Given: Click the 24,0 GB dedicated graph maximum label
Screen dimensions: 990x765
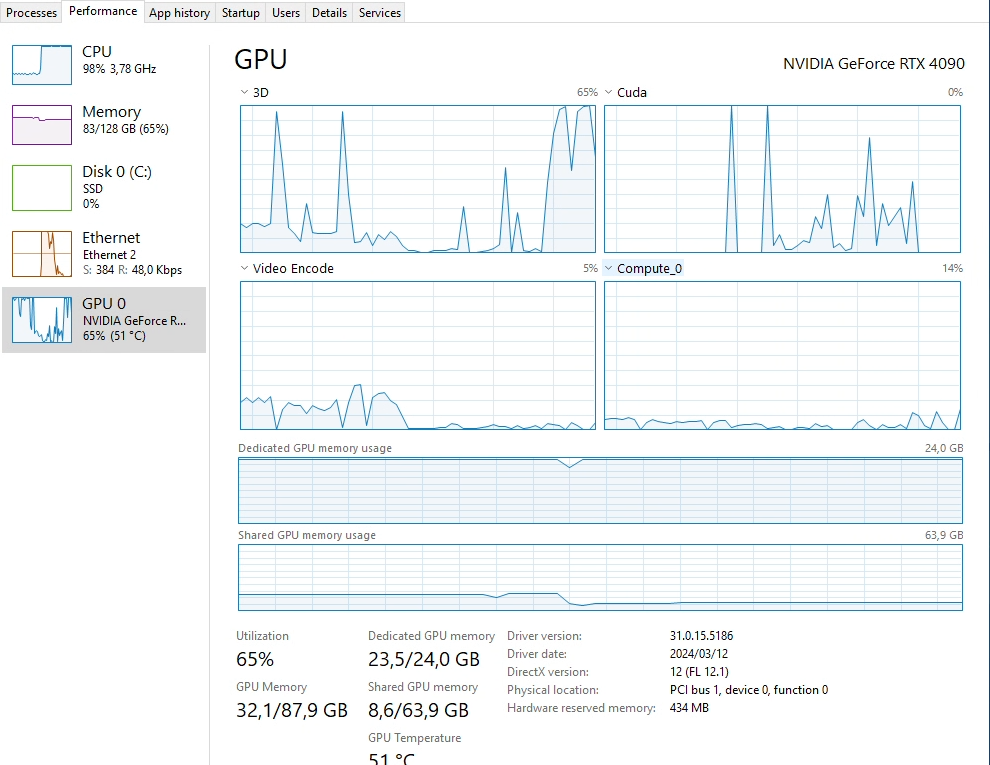Looking at the screenshot, I should [944, 448].
